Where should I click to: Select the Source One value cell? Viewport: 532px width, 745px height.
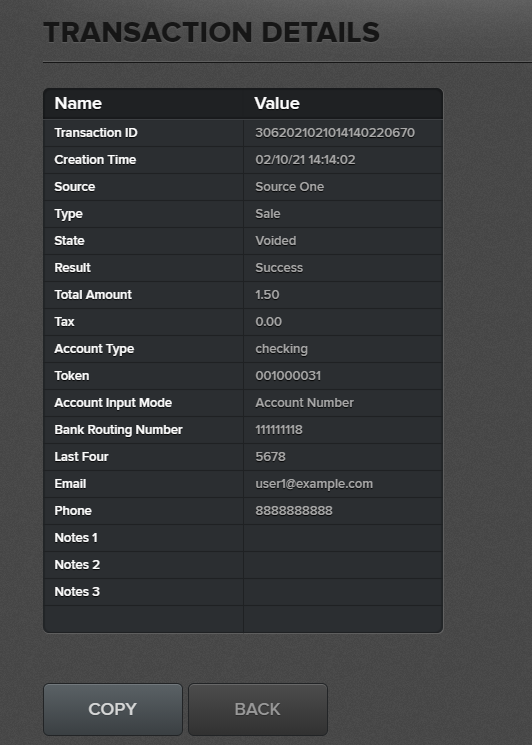coord(343,187)
